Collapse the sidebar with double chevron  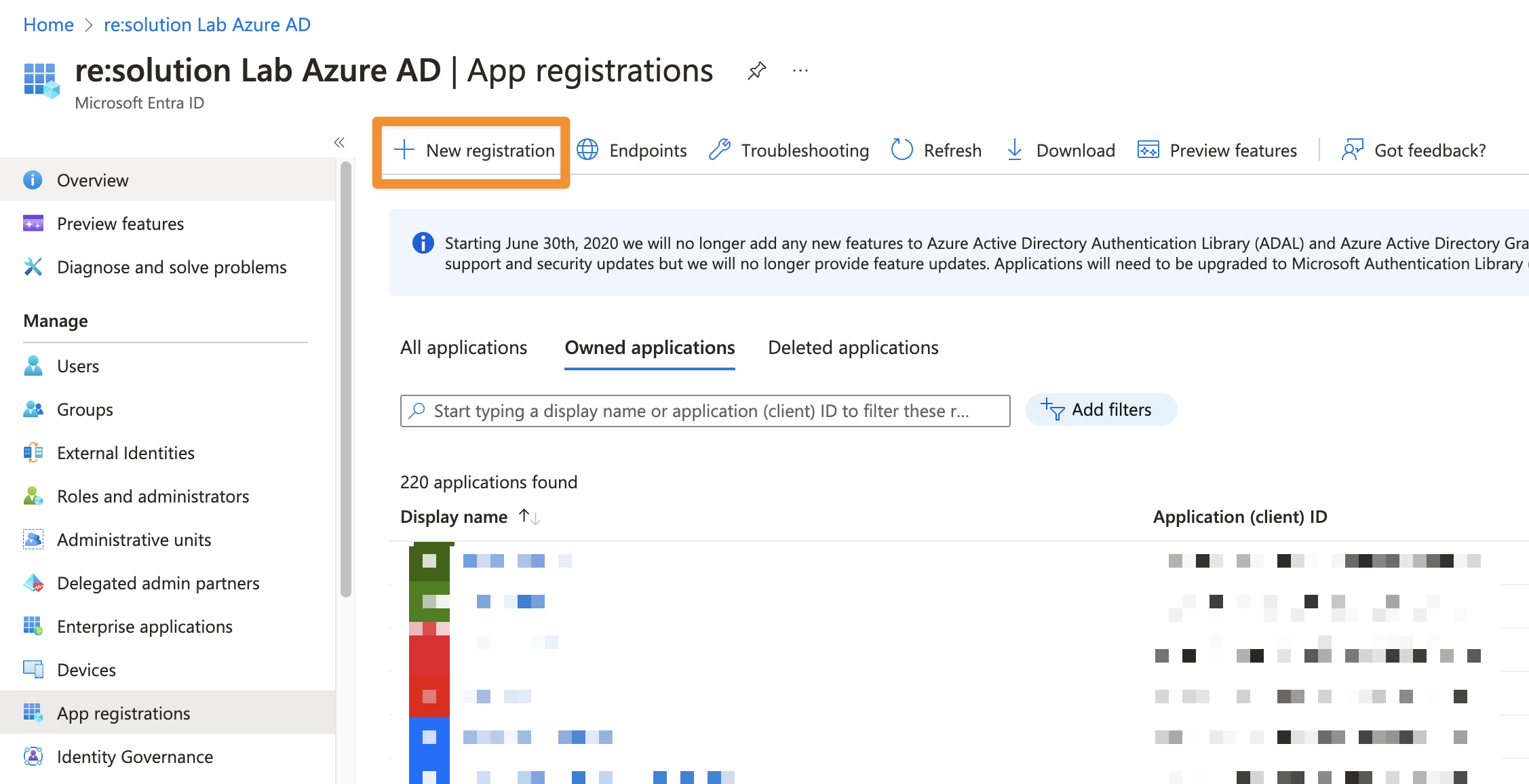[339, 142]
